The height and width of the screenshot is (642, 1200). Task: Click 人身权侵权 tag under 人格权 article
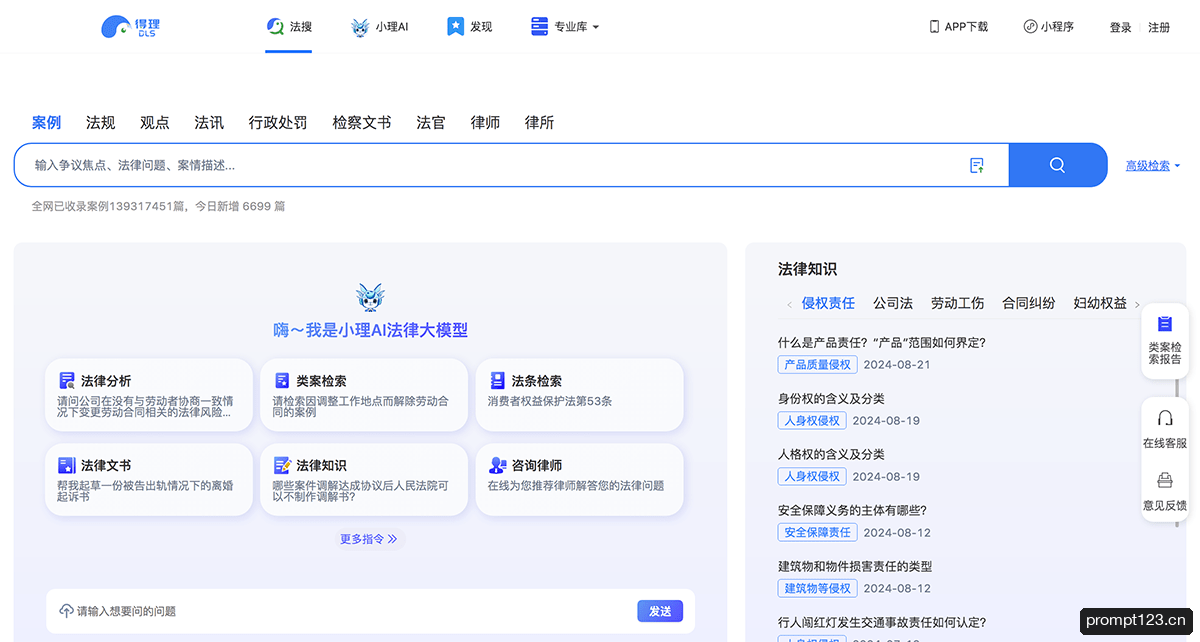812,477
